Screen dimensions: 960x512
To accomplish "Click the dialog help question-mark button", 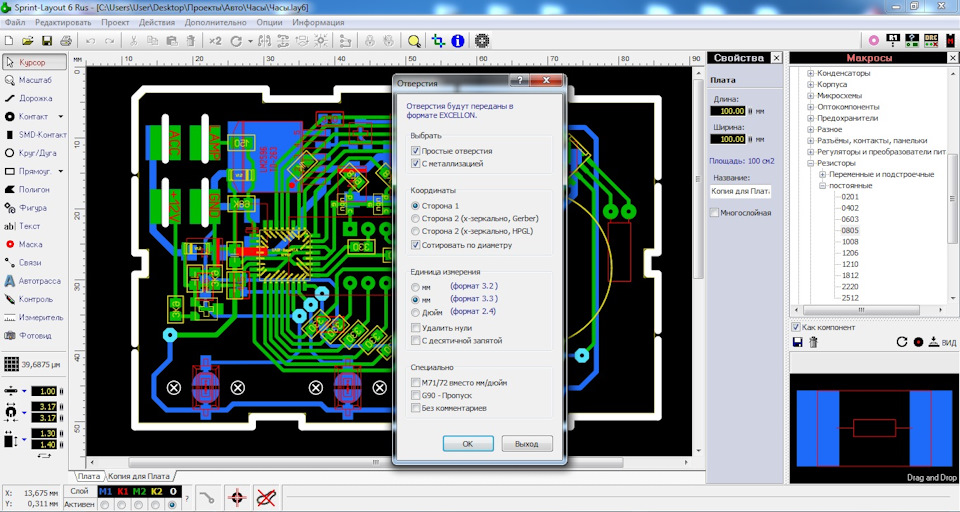I will (519, 81).
